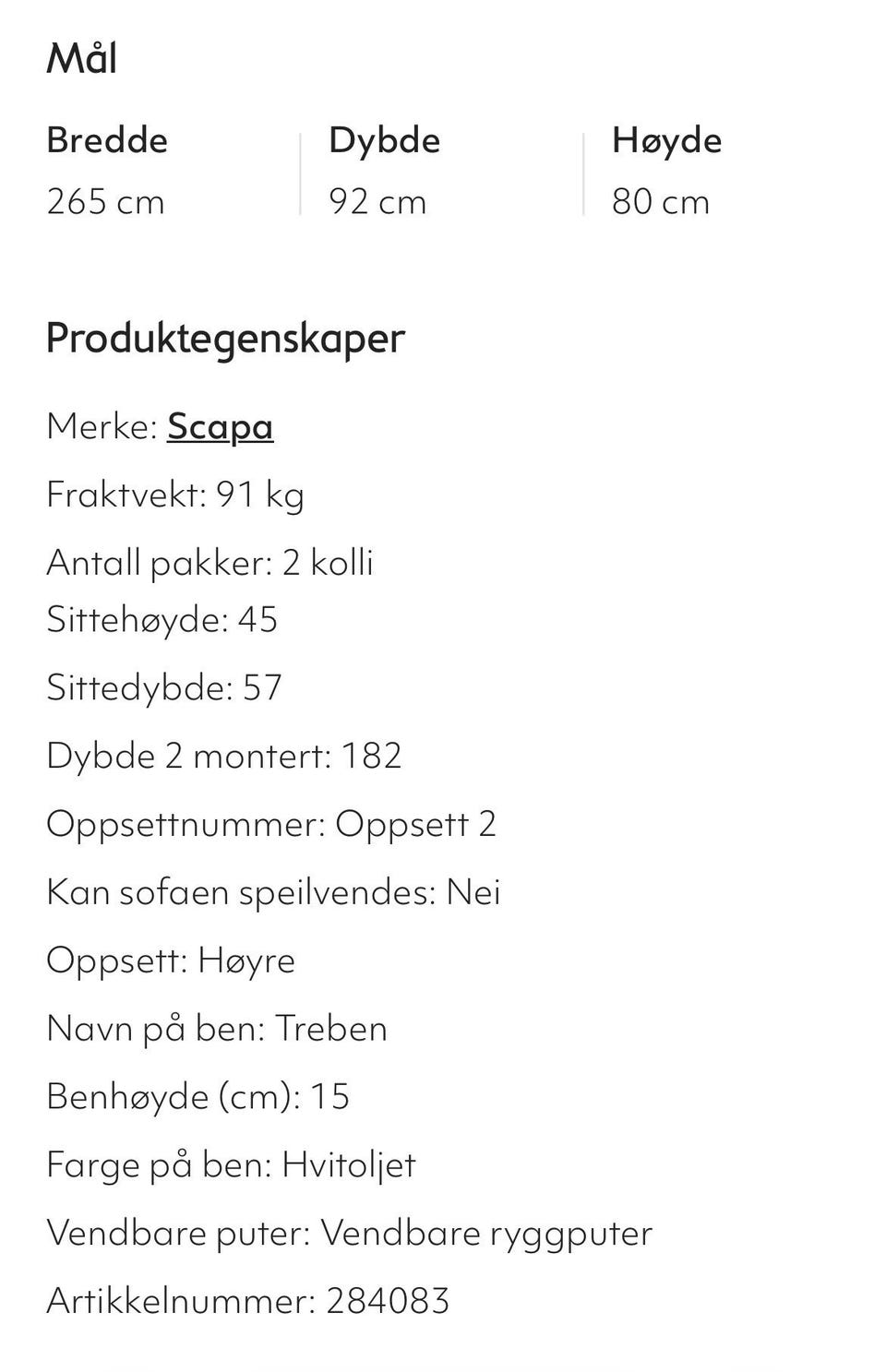This screenshot has width=886, height=1372.
Task: Click the Farge på ben Hvitoljet line
Action: tap(231, 1165)
